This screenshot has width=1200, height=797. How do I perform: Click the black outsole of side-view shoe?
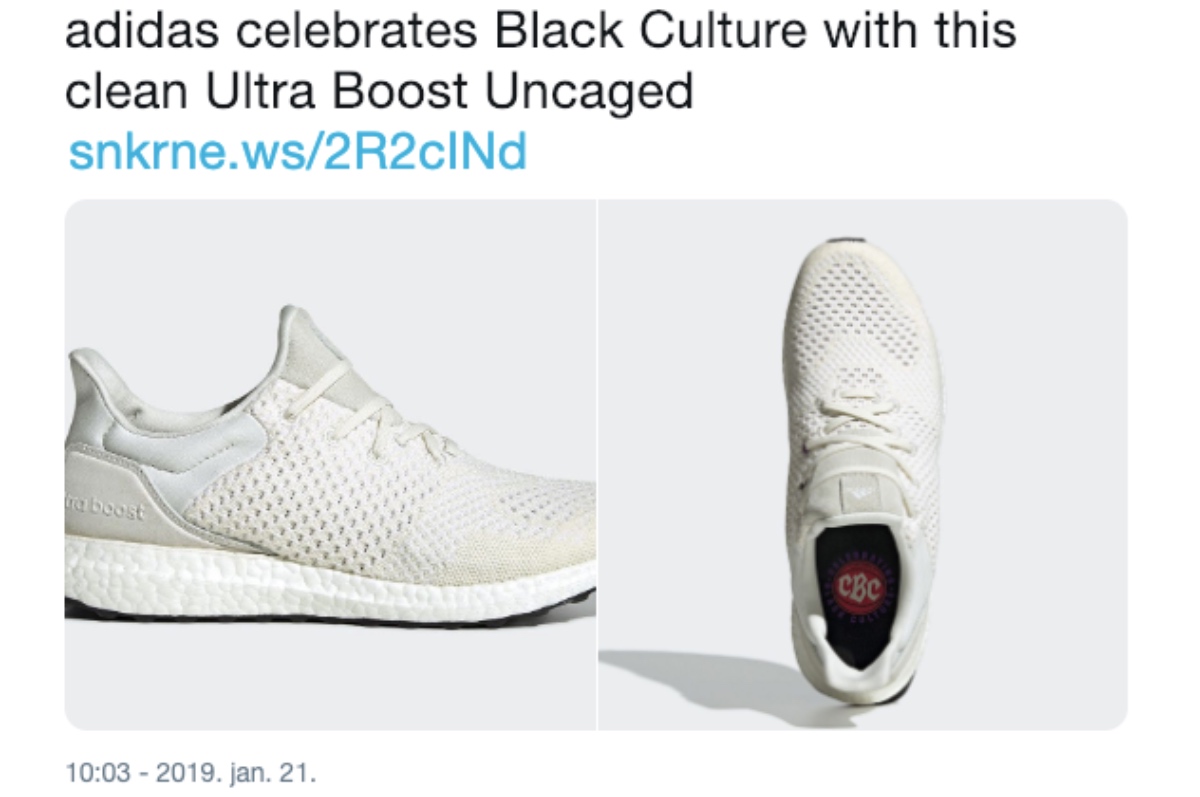point(330,619)
